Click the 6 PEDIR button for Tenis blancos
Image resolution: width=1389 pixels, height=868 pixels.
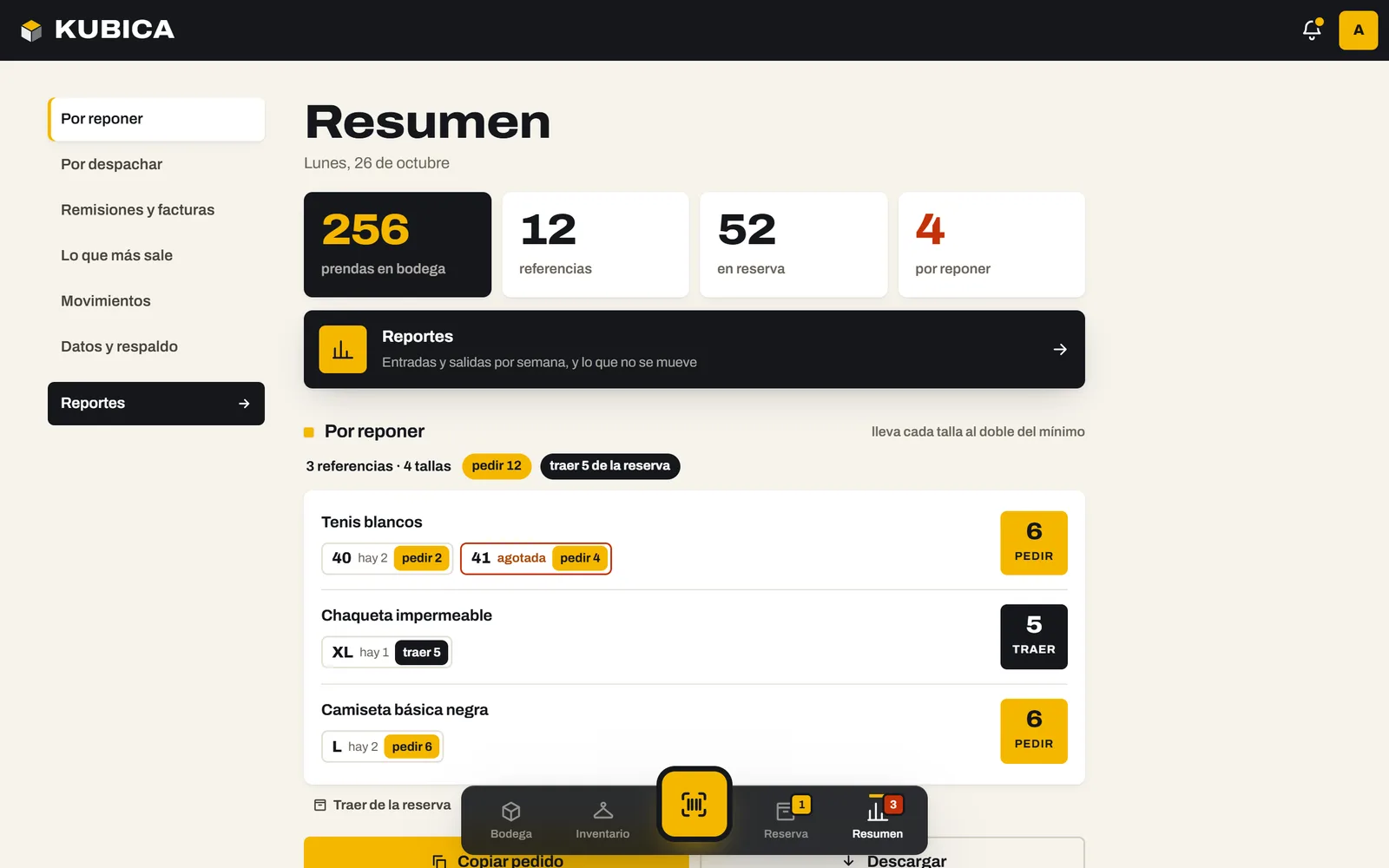[x=1034, y=542]
